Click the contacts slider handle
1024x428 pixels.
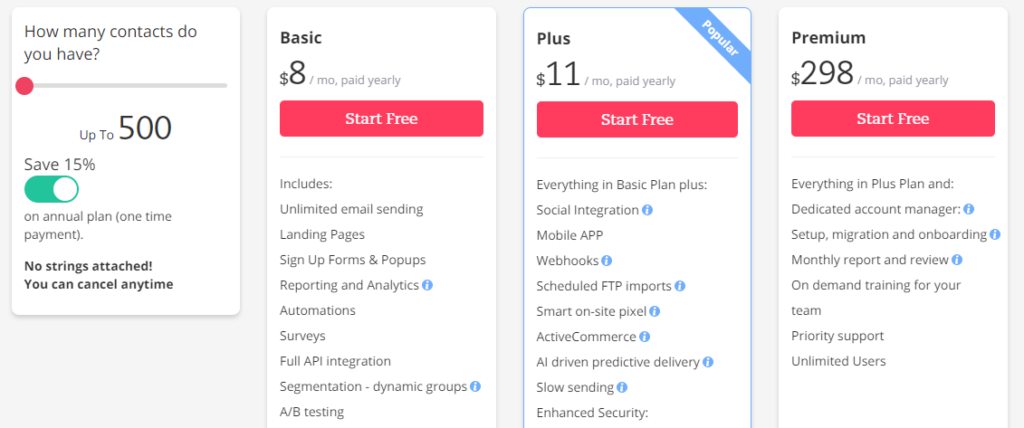(25, 86)
